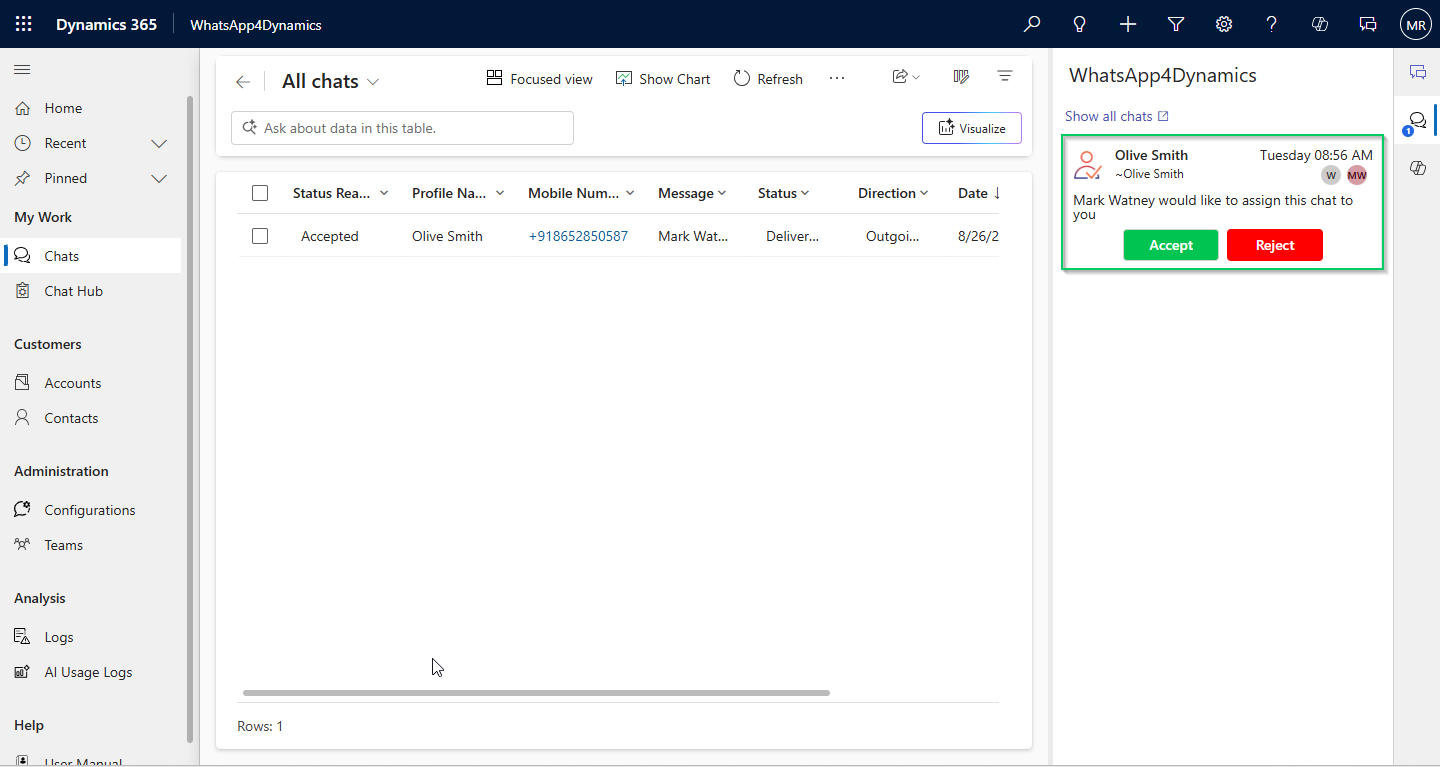
Task: Open the settings gear icon
Action: [x=1224, y=24]
